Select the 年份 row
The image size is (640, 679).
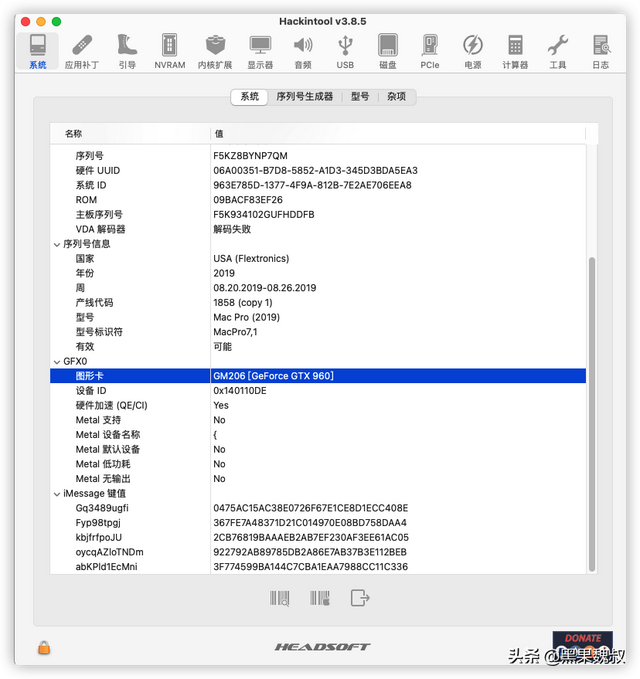(318, 274)
